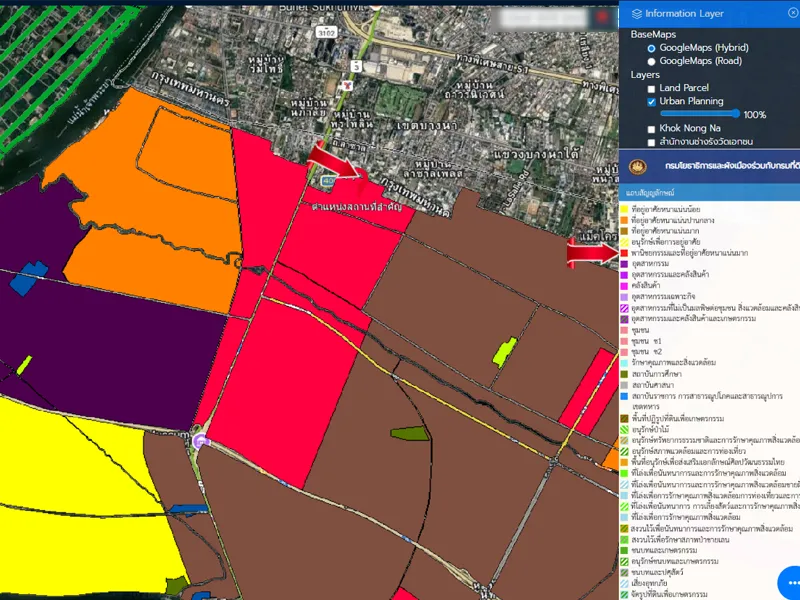
Task: Uncheck the Urban Planning layer
Action: (x=652, y=102)
